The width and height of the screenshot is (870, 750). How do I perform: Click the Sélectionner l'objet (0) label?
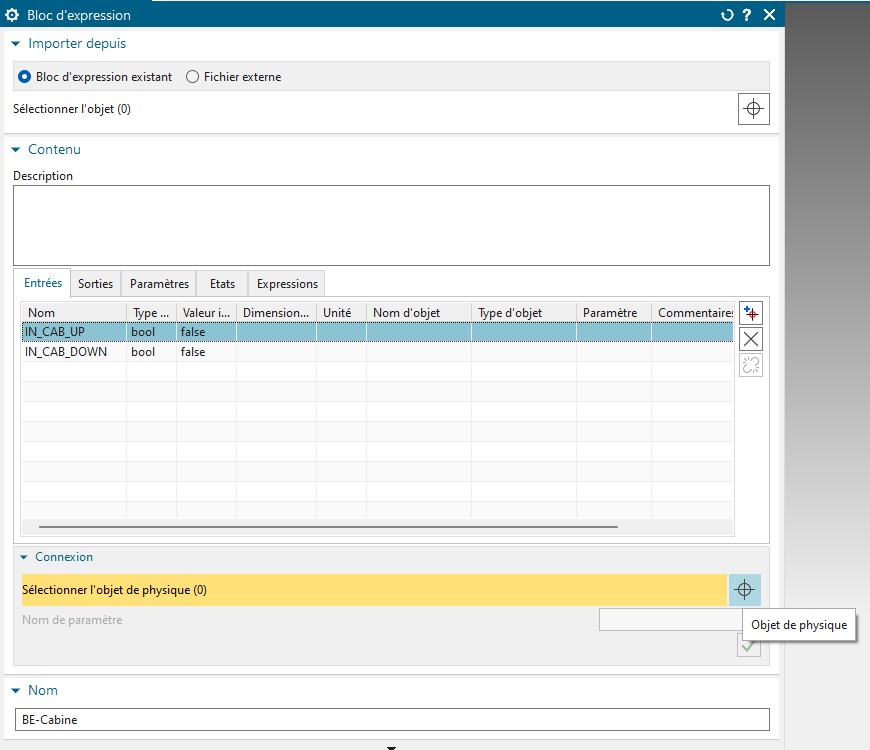pos(72,109)
